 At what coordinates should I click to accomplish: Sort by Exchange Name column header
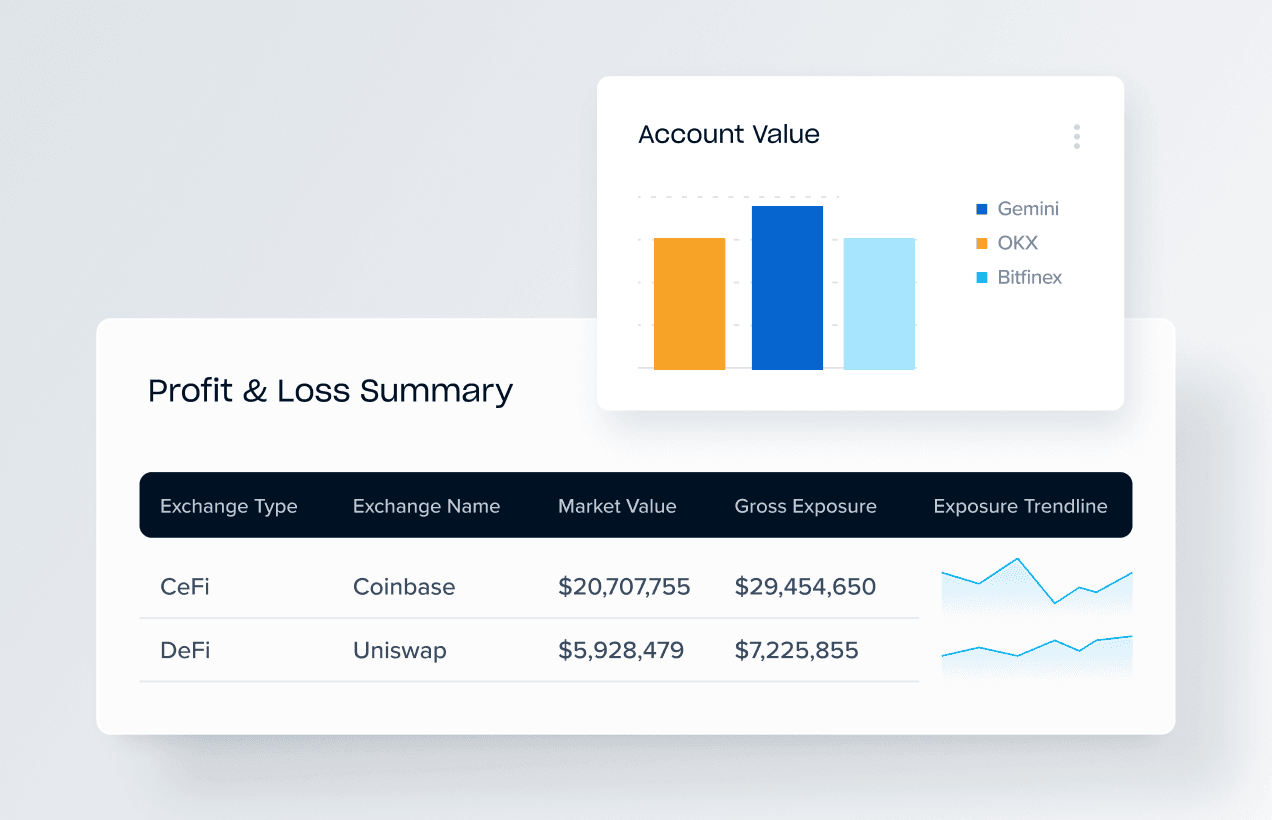(426, 506)
